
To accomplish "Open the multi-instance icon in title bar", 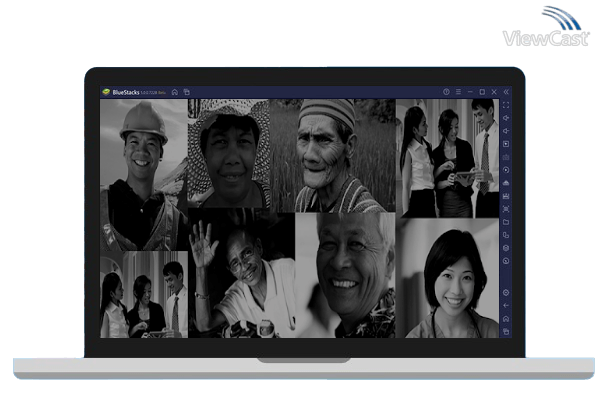I will tap(187, 92).
